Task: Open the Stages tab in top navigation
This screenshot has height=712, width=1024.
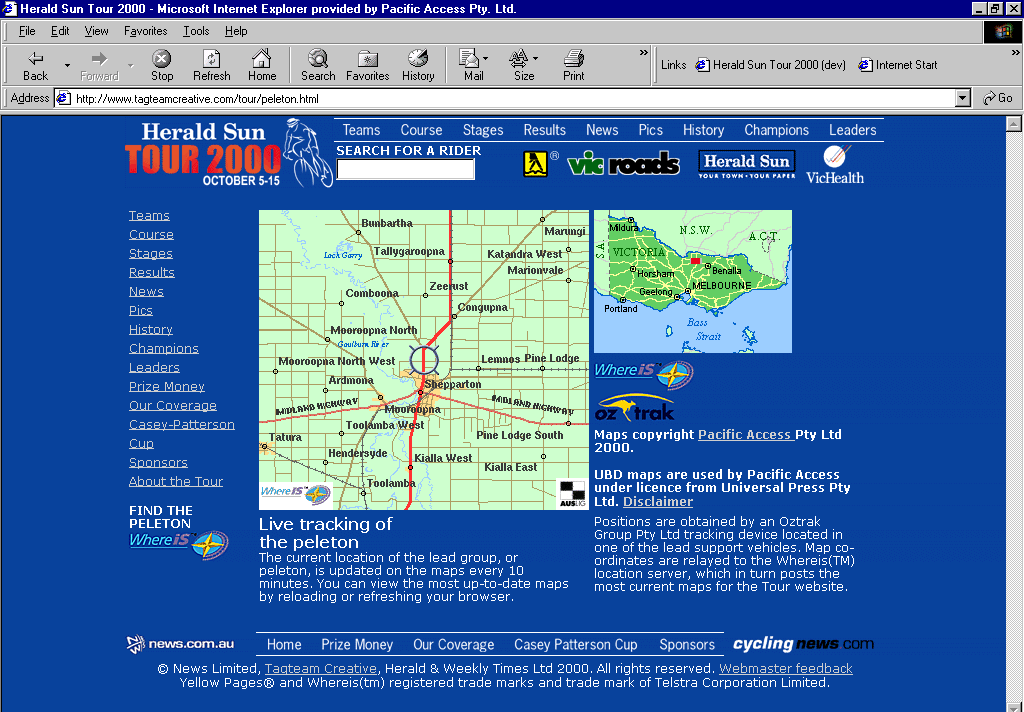Action: [483, 130]
